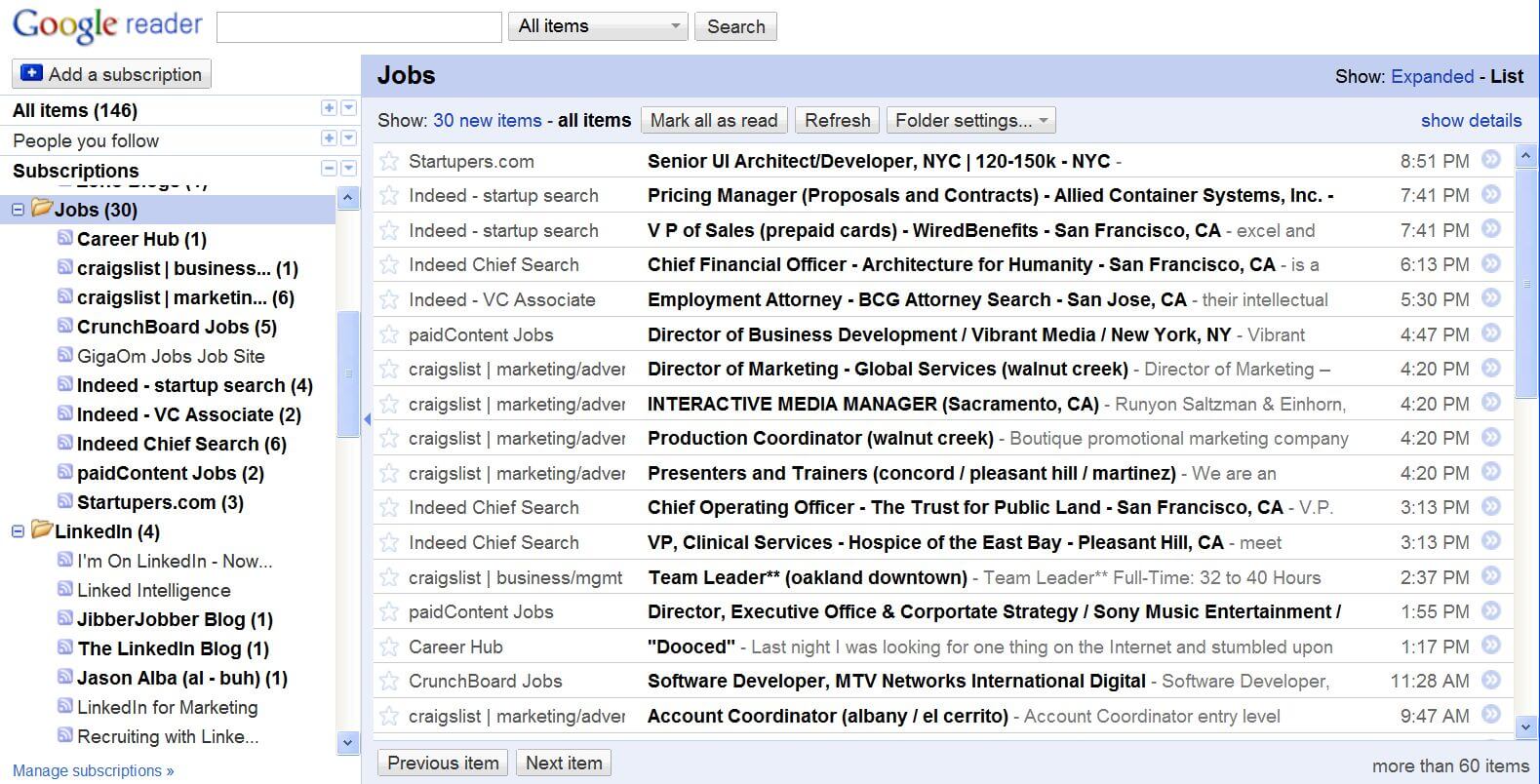The width and height of the screenshot is (1540, 784).
Task: Star the Chief Financial Officer job item
Action: click(x=389, y=265)
